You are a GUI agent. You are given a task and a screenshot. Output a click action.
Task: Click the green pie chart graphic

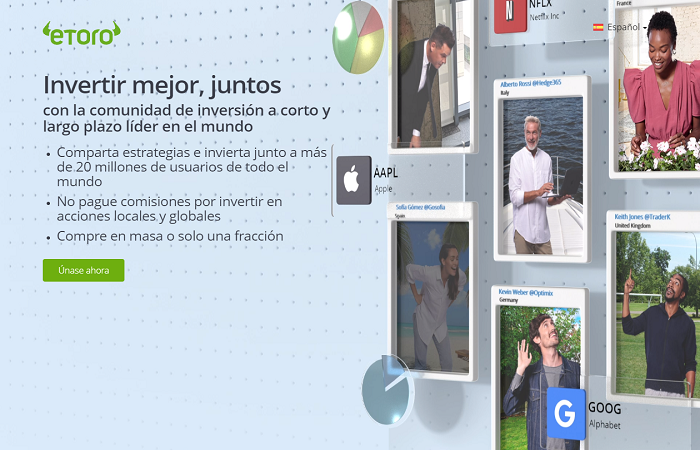click(358, 38)
